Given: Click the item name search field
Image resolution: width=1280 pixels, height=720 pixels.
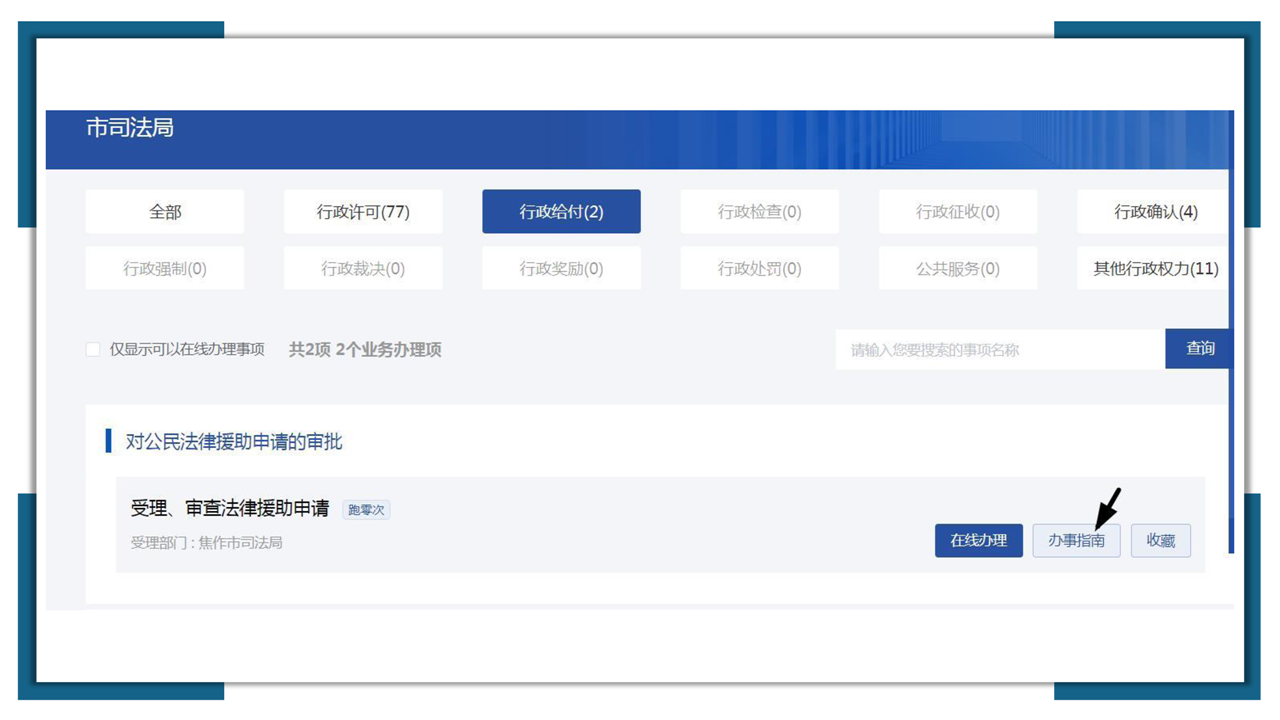Looking at the screenshot, I should pos(1000,350).
